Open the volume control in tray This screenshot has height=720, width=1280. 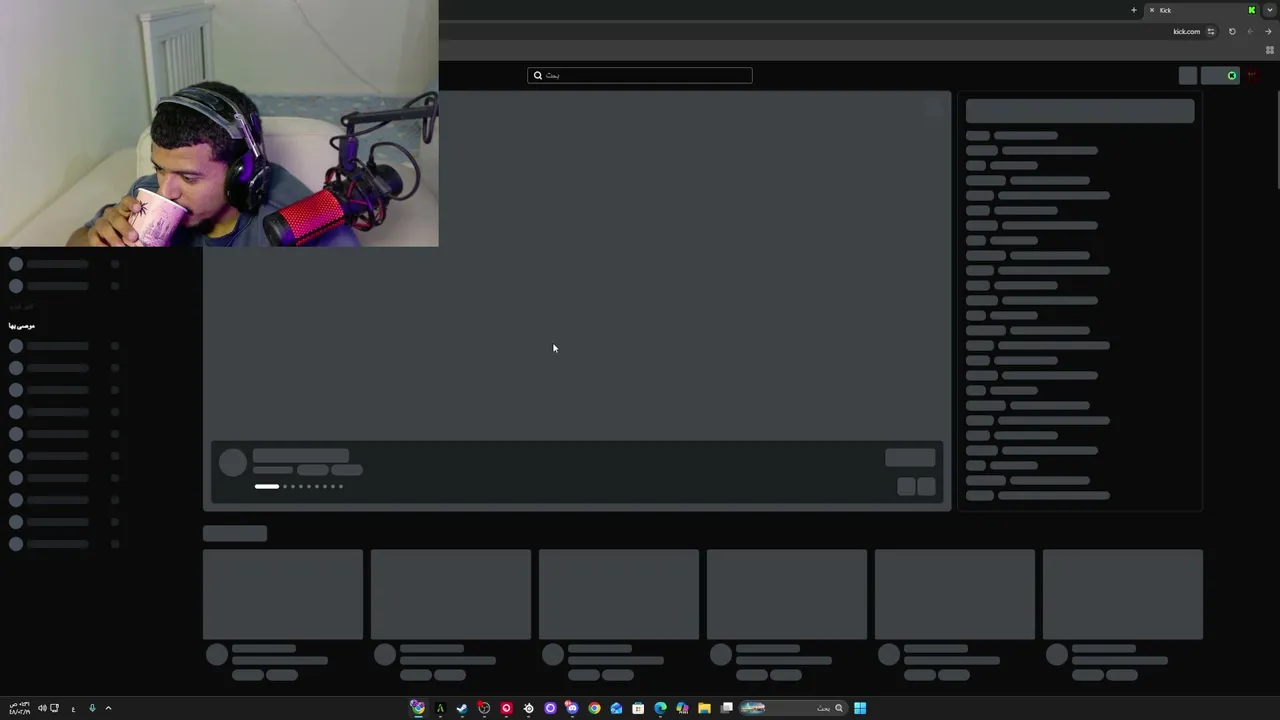point(42,708)
